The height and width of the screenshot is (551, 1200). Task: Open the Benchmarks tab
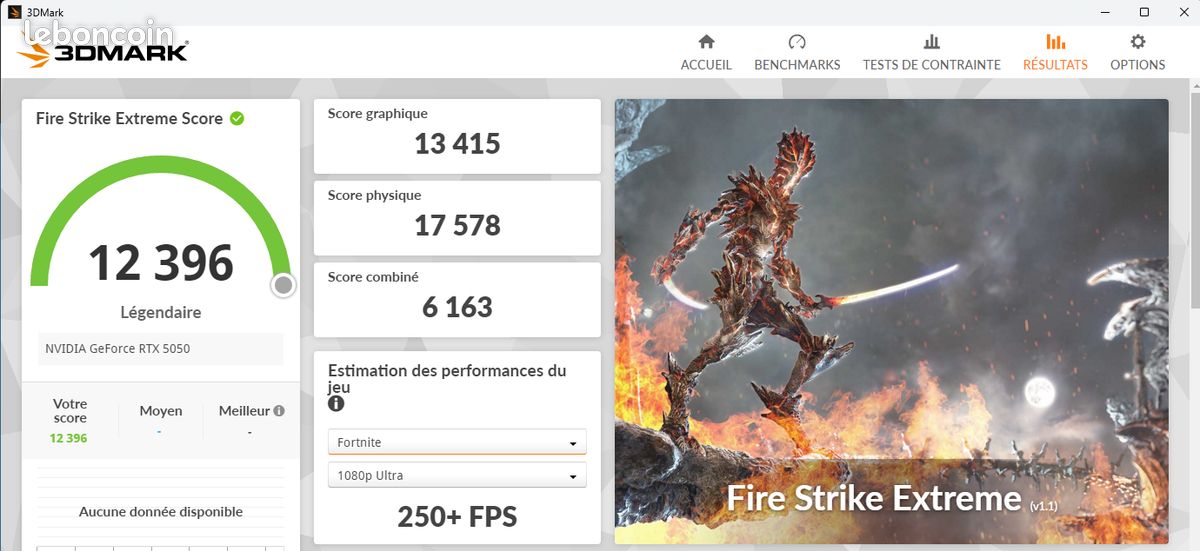click(x=797, y=53)
